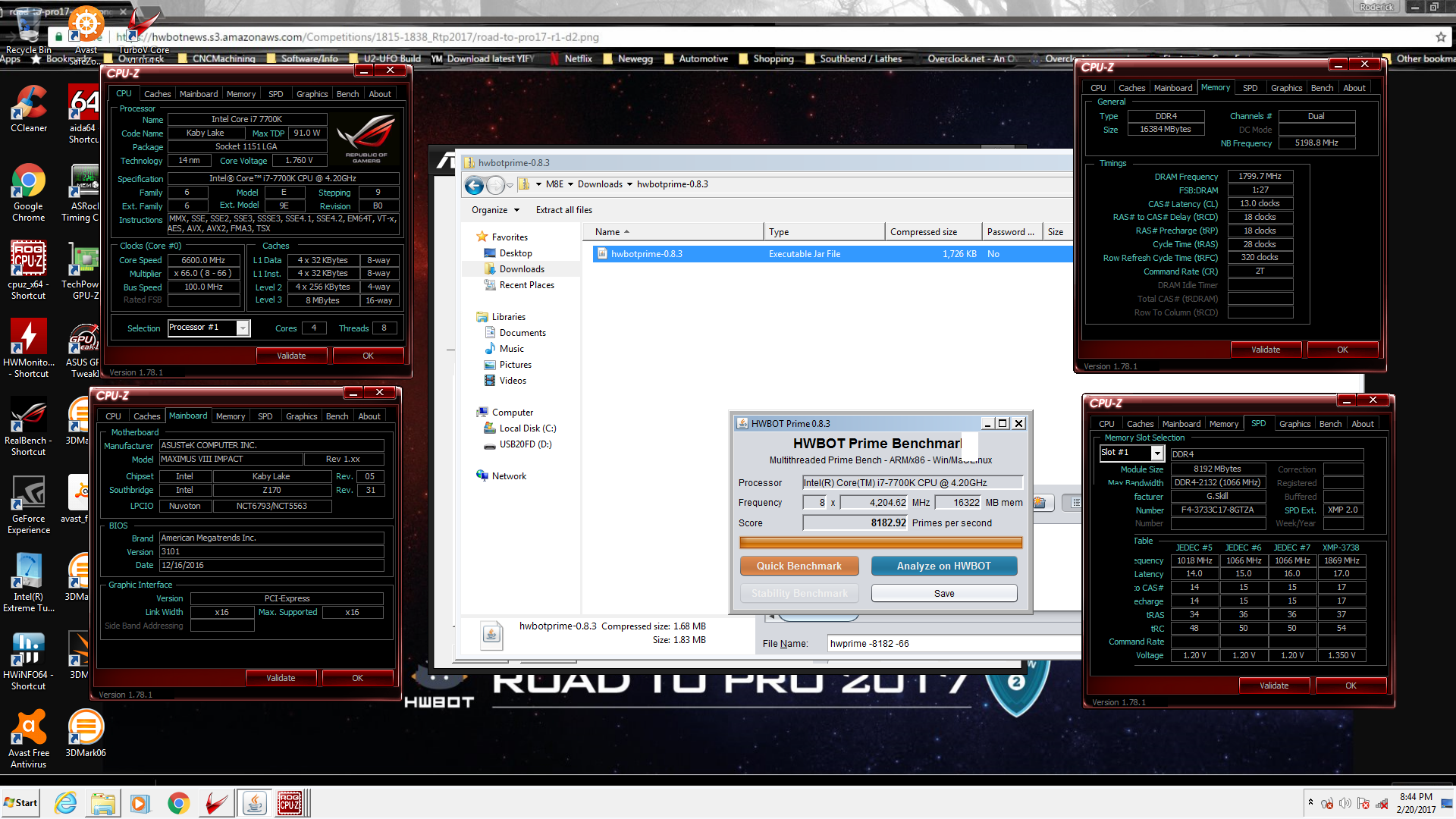Click Validate in the CPU tab window

pos(291,356)
